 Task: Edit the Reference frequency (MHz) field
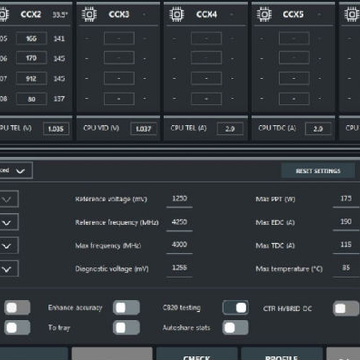[x=179, y=222]
